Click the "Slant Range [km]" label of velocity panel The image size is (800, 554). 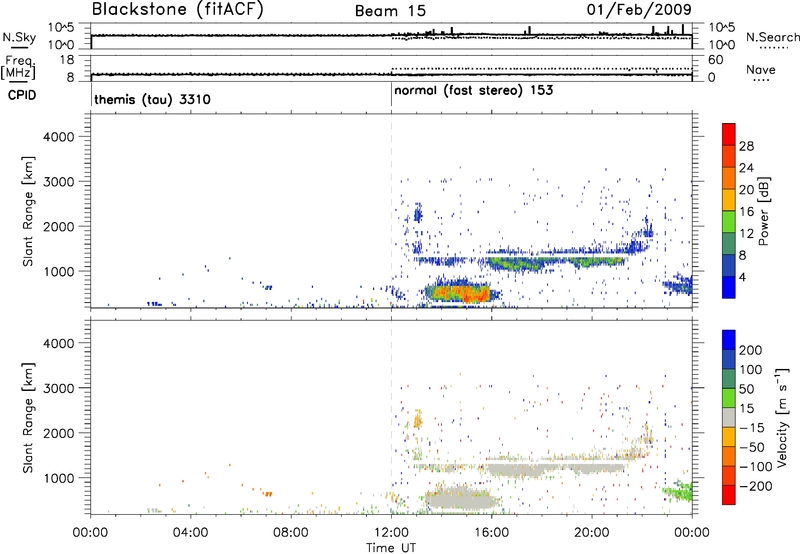(x=28, y=418)
